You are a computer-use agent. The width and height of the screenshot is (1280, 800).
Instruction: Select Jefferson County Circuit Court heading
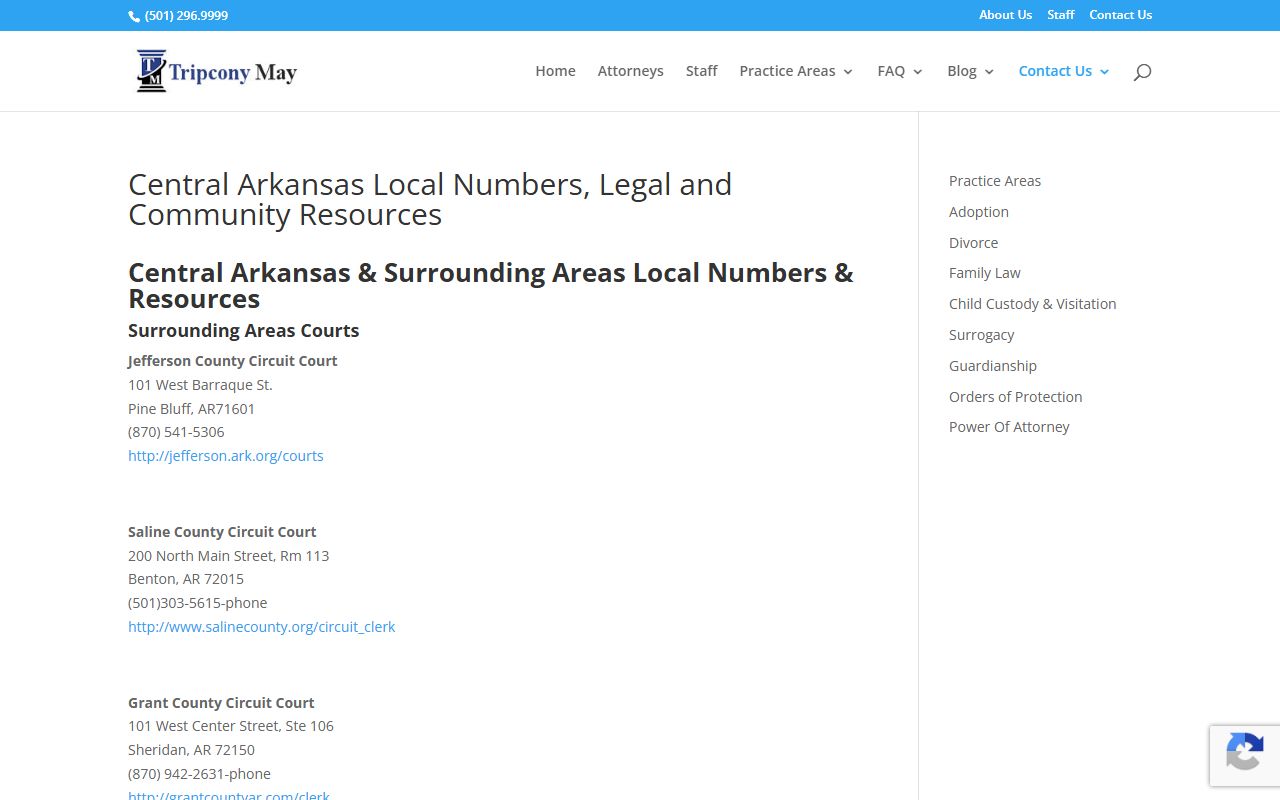tap(232, 361)
